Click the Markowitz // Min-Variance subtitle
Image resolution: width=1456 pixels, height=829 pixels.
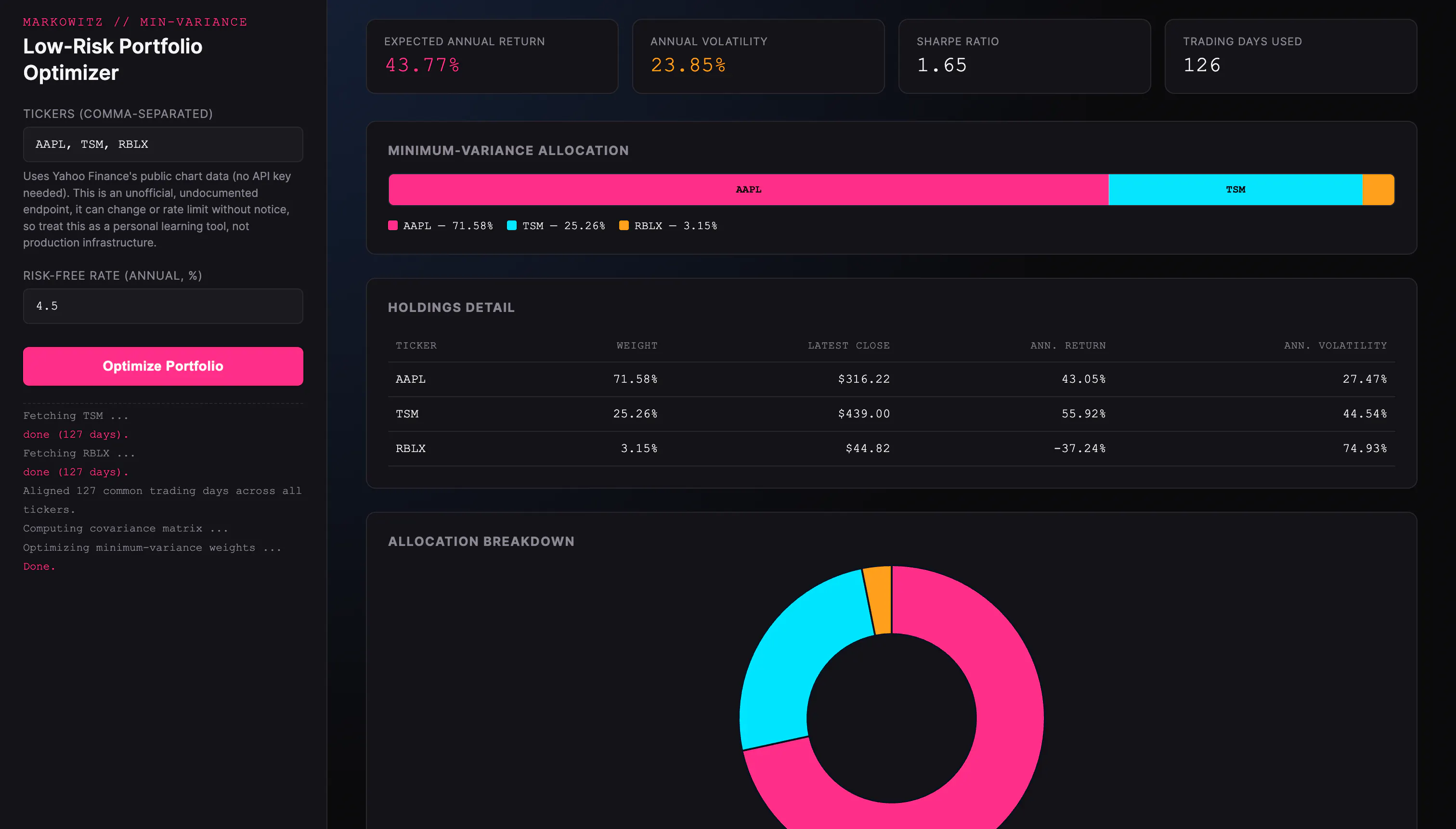click(135, 22)
